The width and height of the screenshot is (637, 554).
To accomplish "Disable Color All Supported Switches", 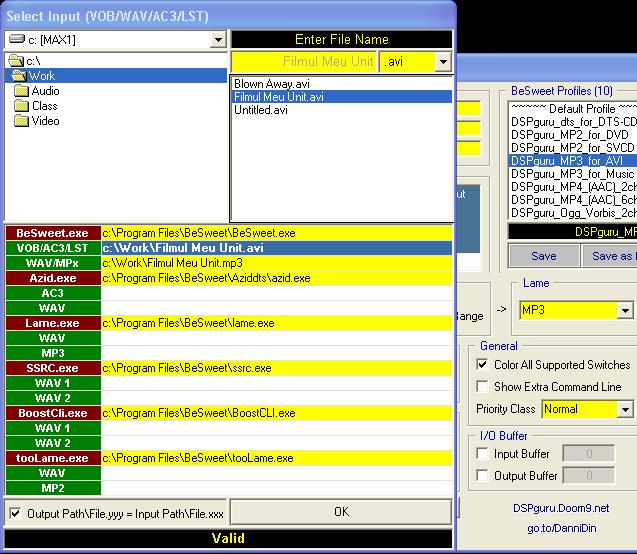I will [x=483, y=366].
